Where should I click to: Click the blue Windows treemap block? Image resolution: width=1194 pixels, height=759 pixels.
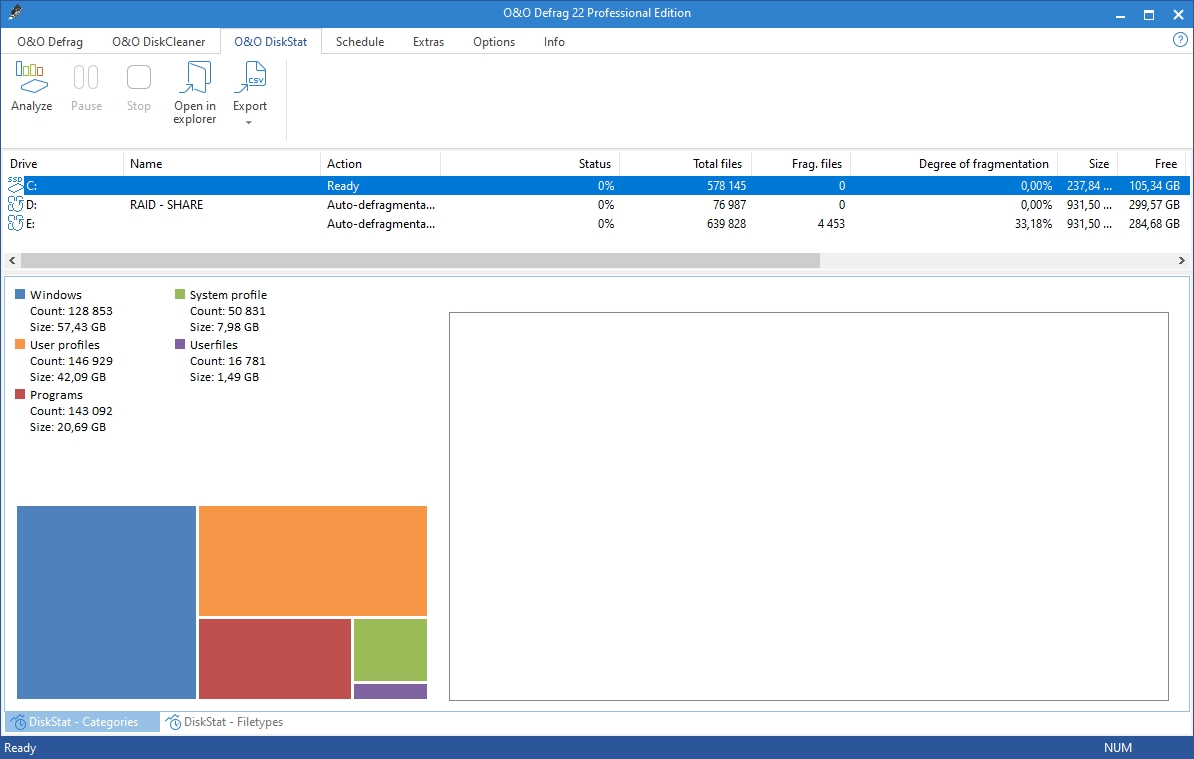pyautogui.click(x=106, y=602)
